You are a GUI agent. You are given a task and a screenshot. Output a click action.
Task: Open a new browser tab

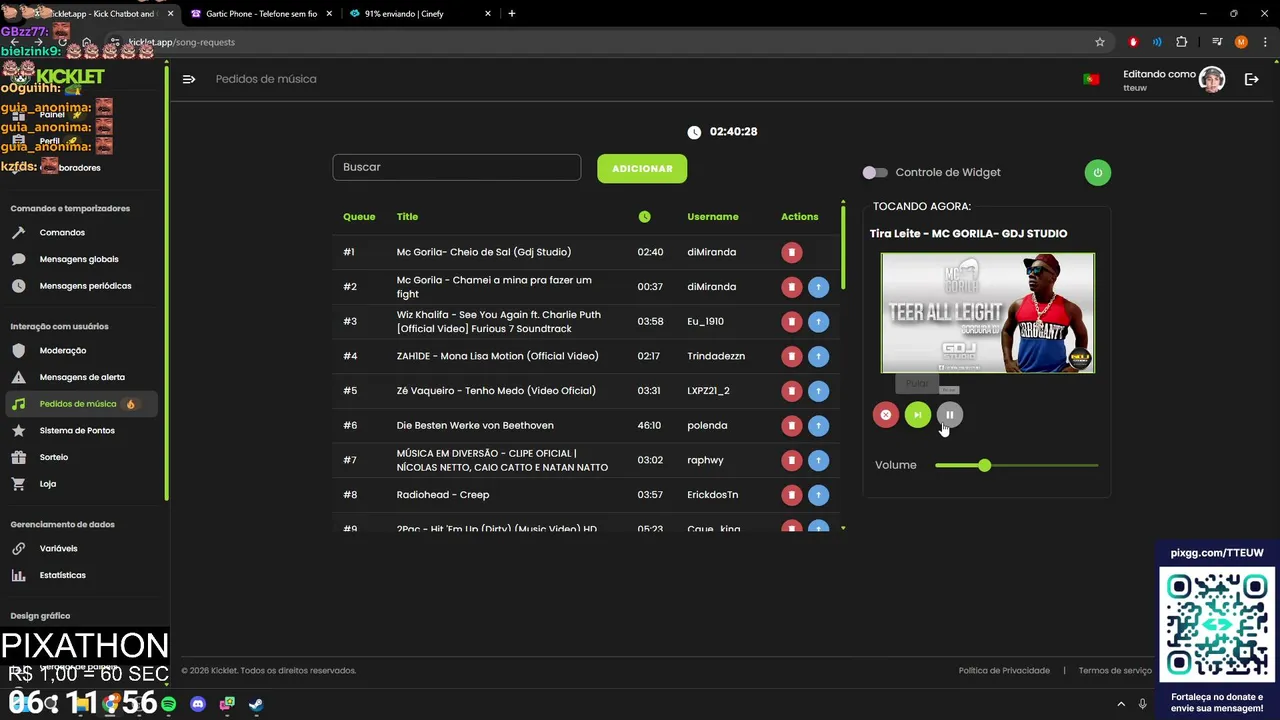click(x=512, y=14)
